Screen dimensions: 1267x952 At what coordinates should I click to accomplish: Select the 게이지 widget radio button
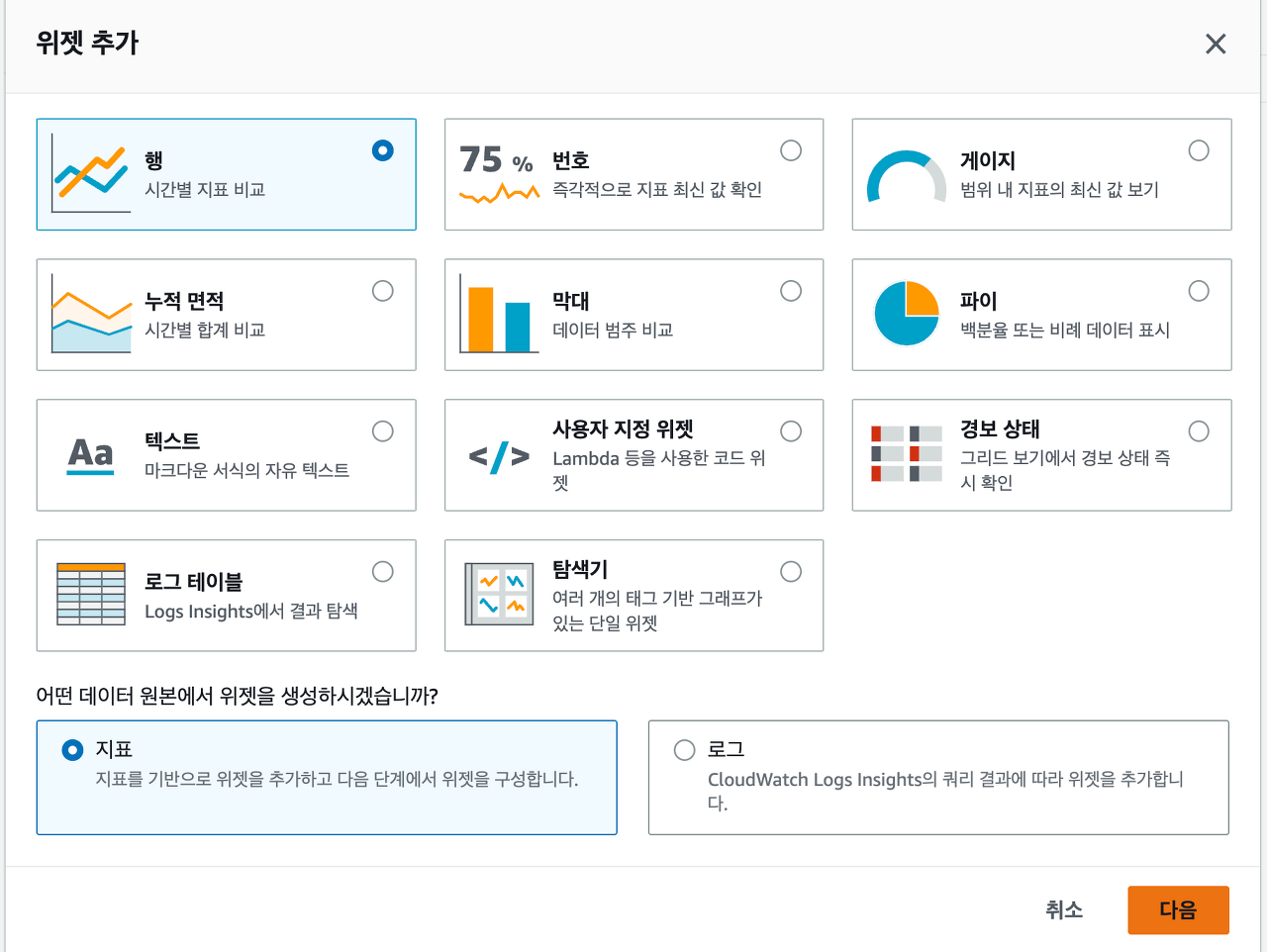[x=1199, y=150]
